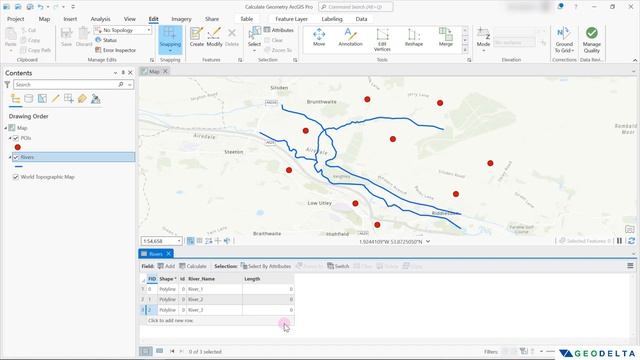
Task: Click Calculate field button
Action: pos(193,266)
